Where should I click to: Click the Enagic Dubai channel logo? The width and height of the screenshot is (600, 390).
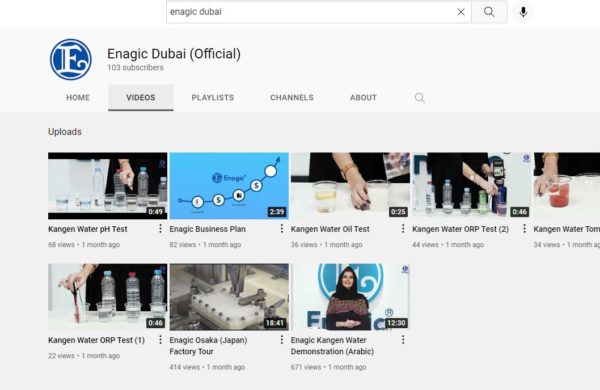[71, 59]
